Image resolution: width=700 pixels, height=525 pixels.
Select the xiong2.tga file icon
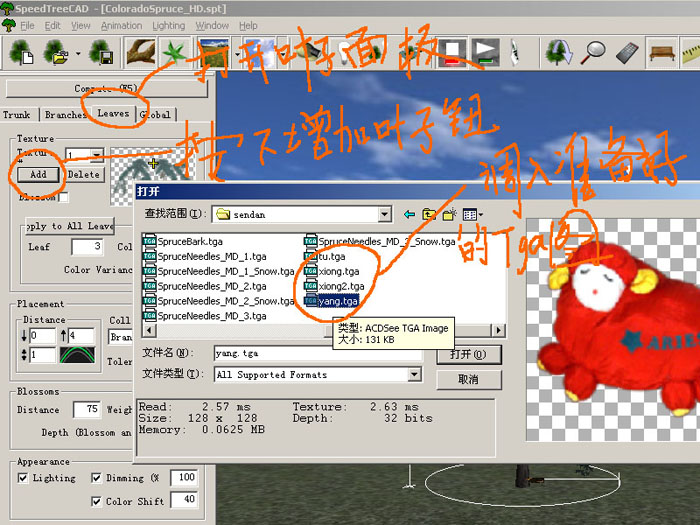311,286
